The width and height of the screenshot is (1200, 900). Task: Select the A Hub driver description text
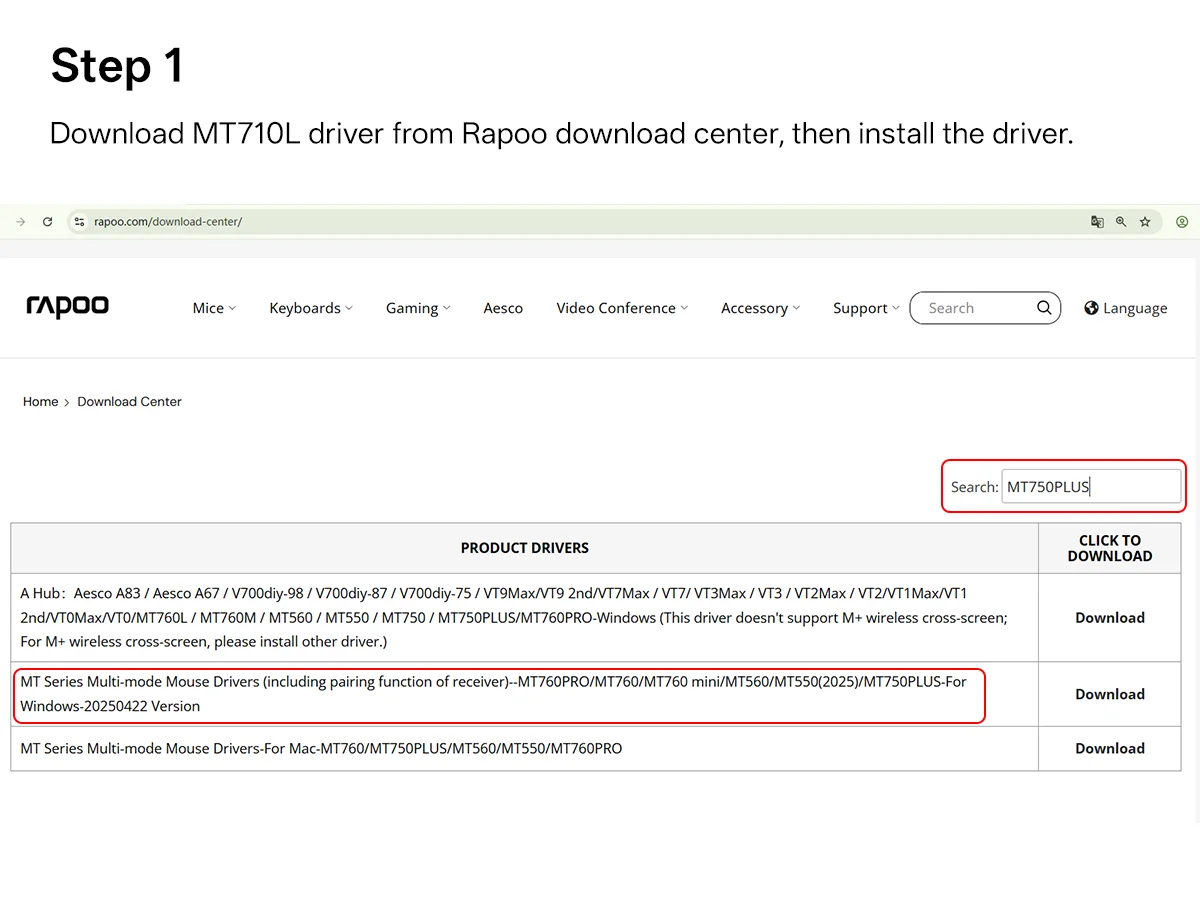pyautogui.click(x=514, y=618)
